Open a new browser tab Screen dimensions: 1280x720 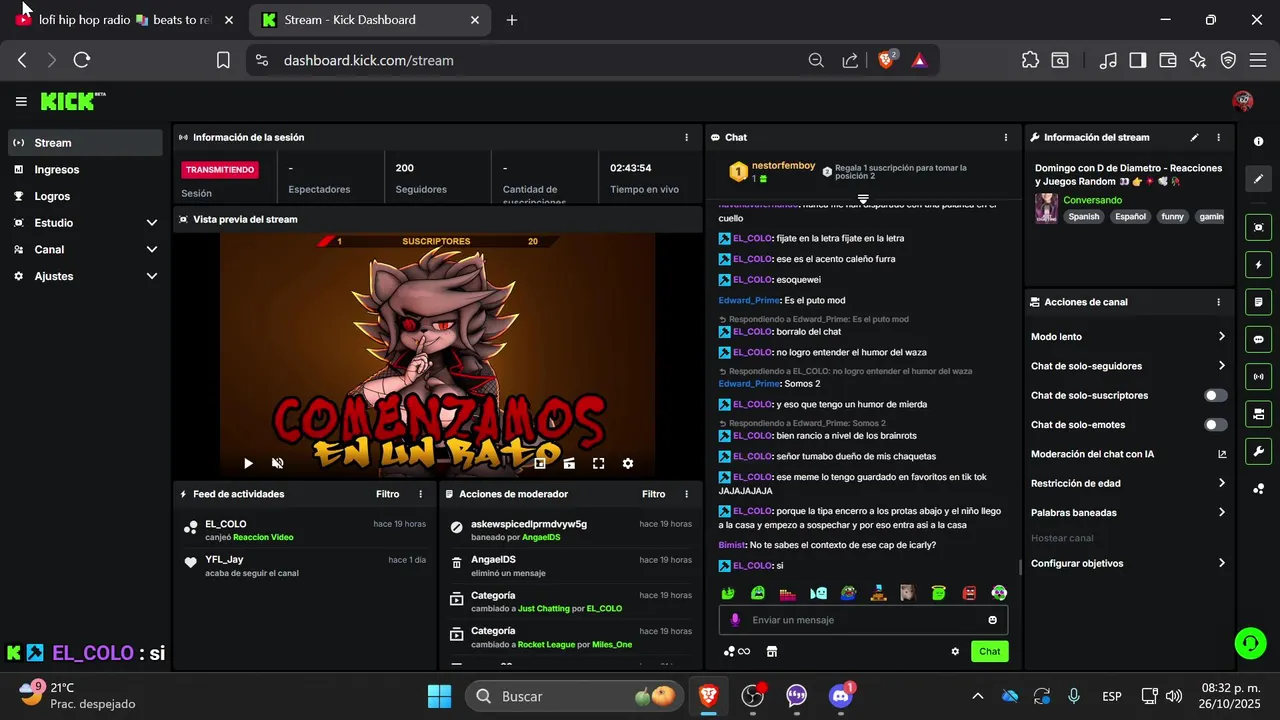(x=512, y=20)
